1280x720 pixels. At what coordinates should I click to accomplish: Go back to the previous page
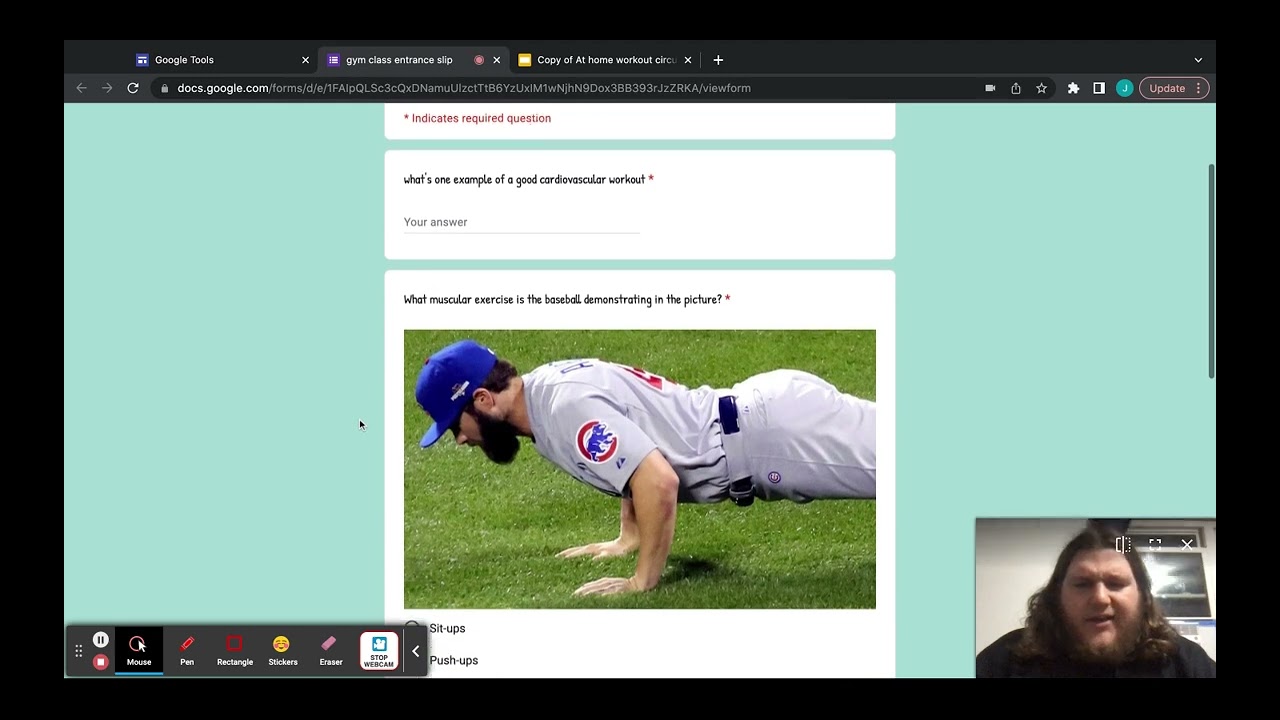point(82,88)
